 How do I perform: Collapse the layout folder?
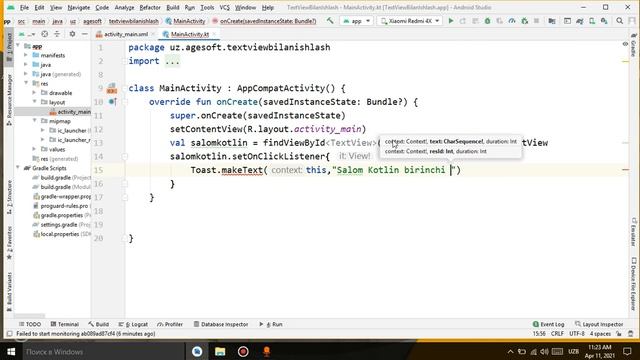pos(34,102)
